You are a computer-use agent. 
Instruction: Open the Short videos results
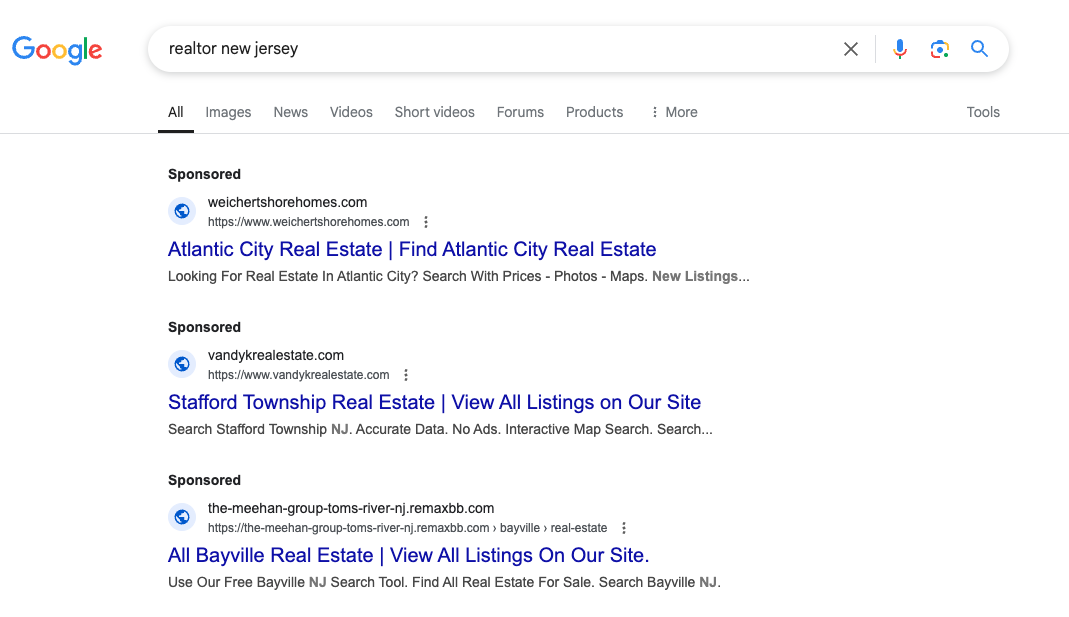tap(434, 112)
